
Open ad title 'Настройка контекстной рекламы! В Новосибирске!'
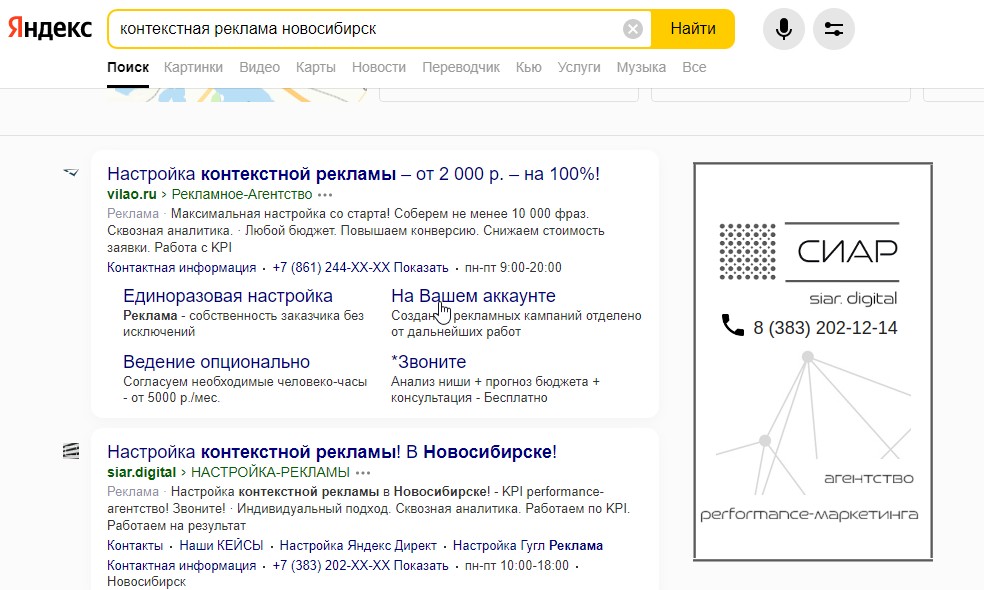click(x=332, y=452)
